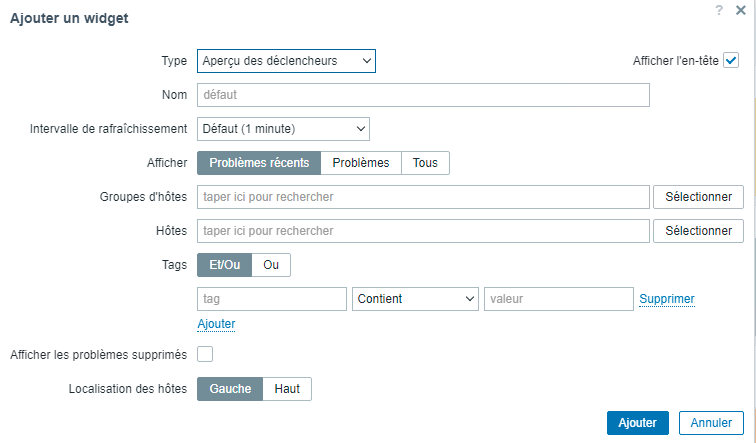Select the Tous display option
Viewport: 756px width, 443px height.
pyautogui.click(x=425, y=163)
